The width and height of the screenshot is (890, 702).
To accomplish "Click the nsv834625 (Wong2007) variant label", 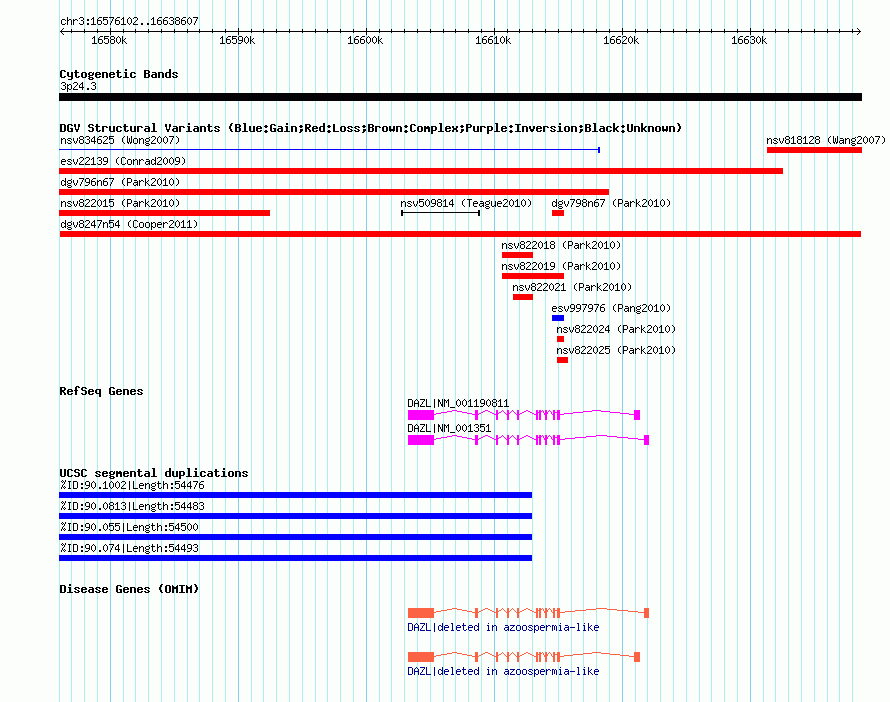I will click(120, 140).
